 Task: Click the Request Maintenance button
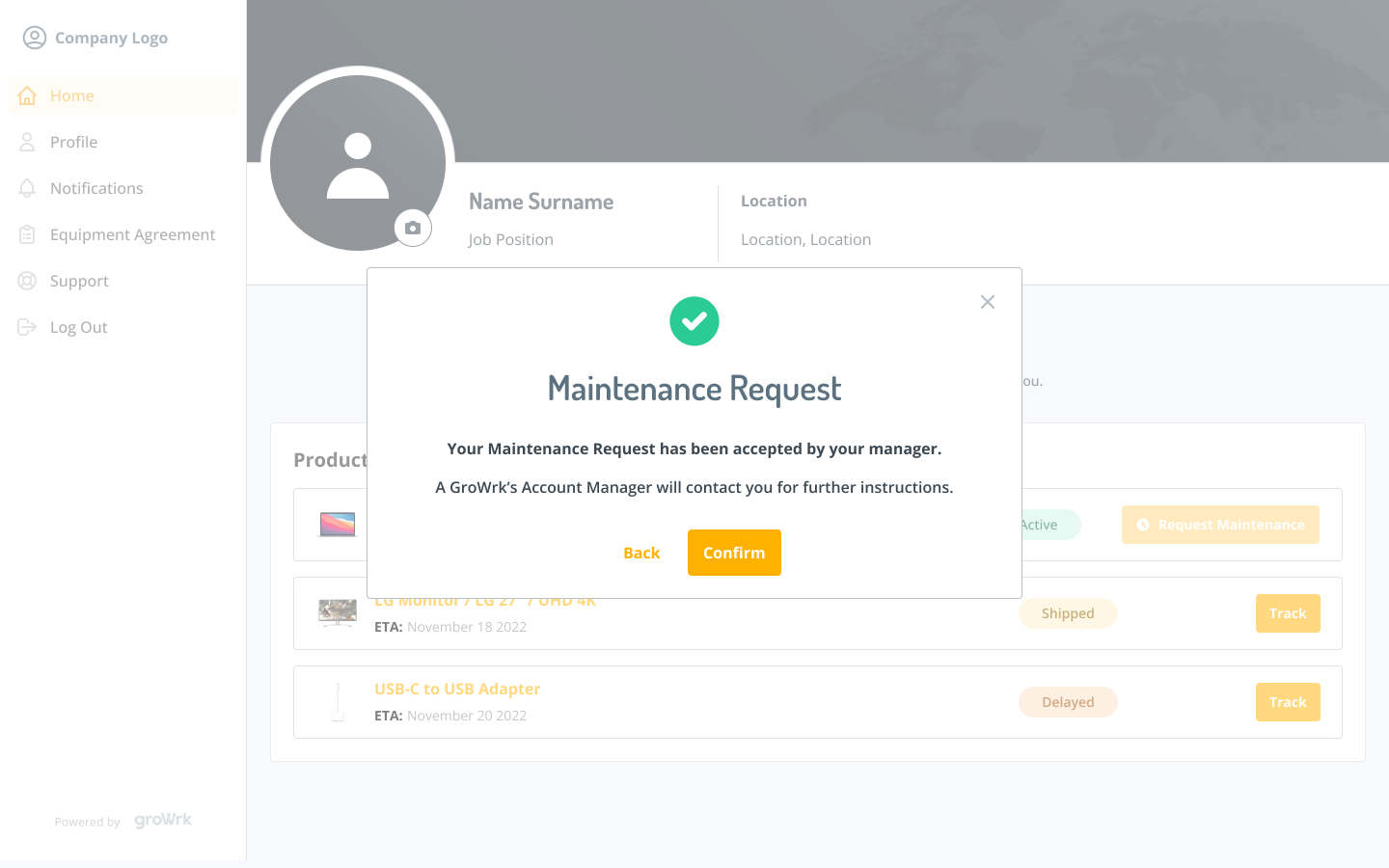point(1220,525)
